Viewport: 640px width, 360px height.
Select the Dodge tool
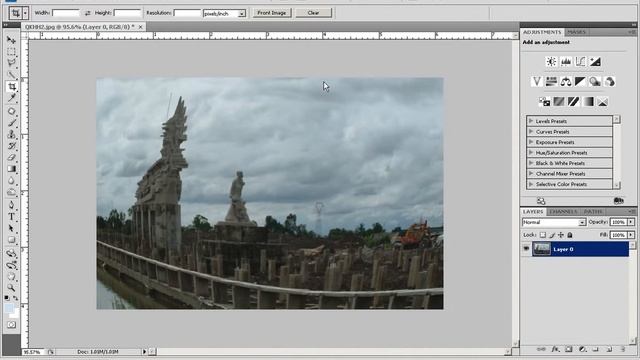pos(11,192)
